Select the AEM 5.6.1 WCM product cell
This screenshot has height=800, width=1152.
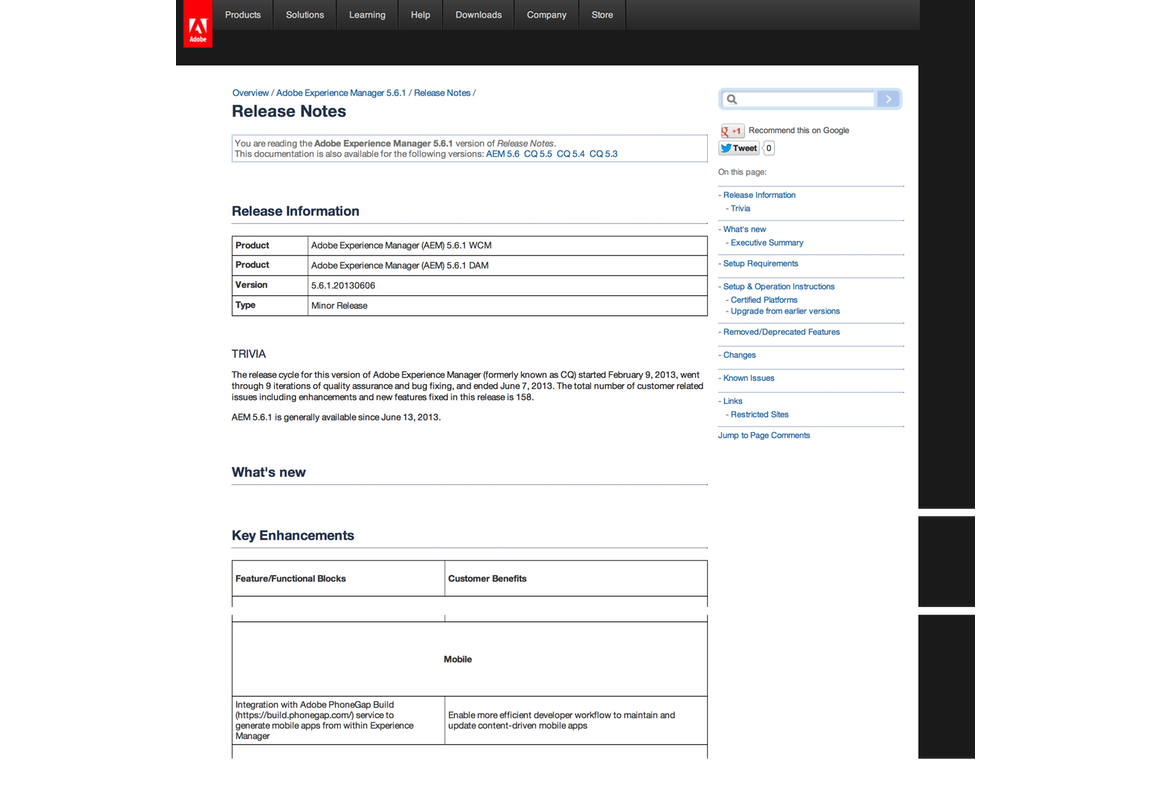pos(508,245)
